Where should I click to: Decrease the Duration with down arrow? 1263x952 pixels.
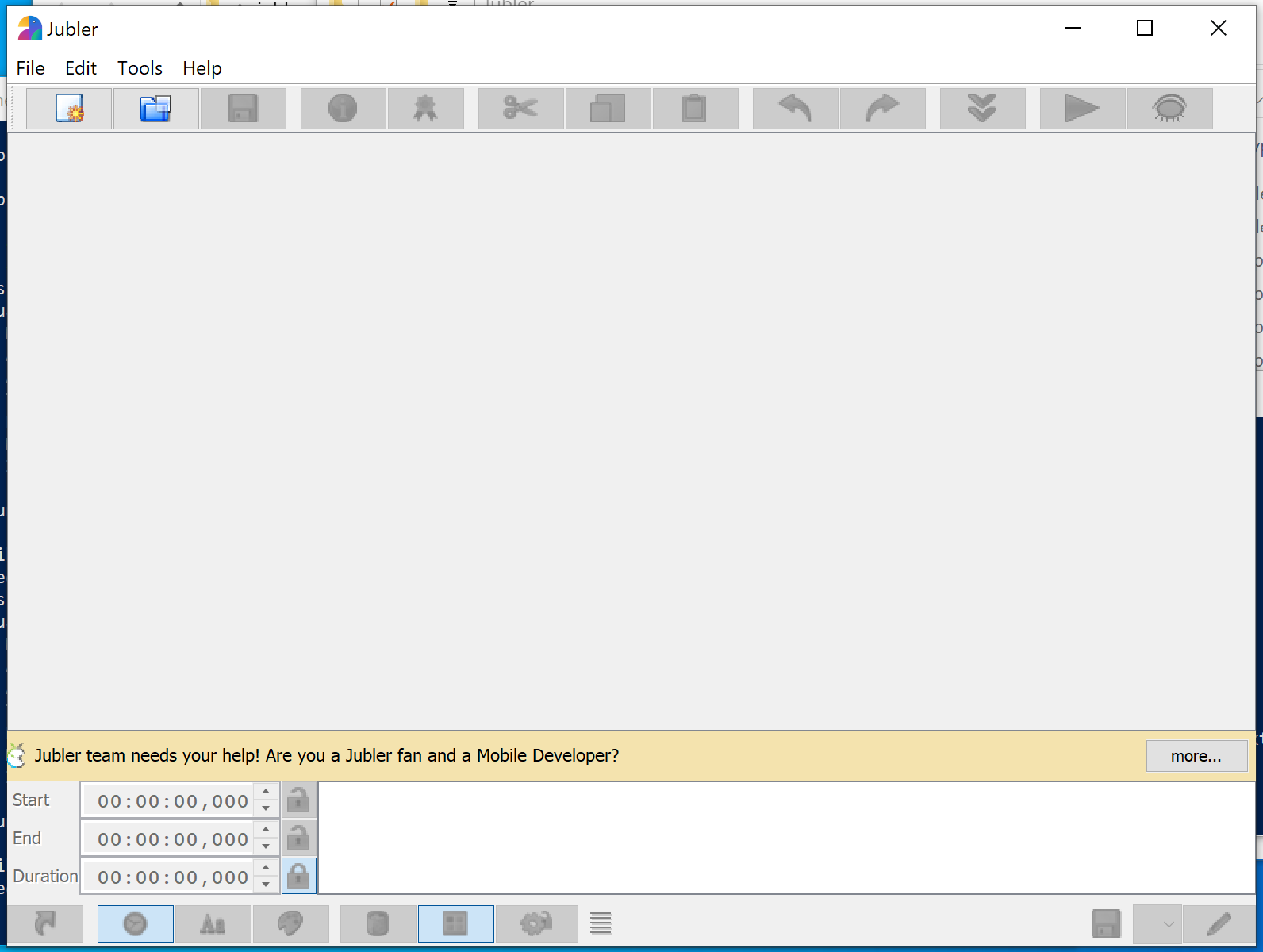[266, 885]
